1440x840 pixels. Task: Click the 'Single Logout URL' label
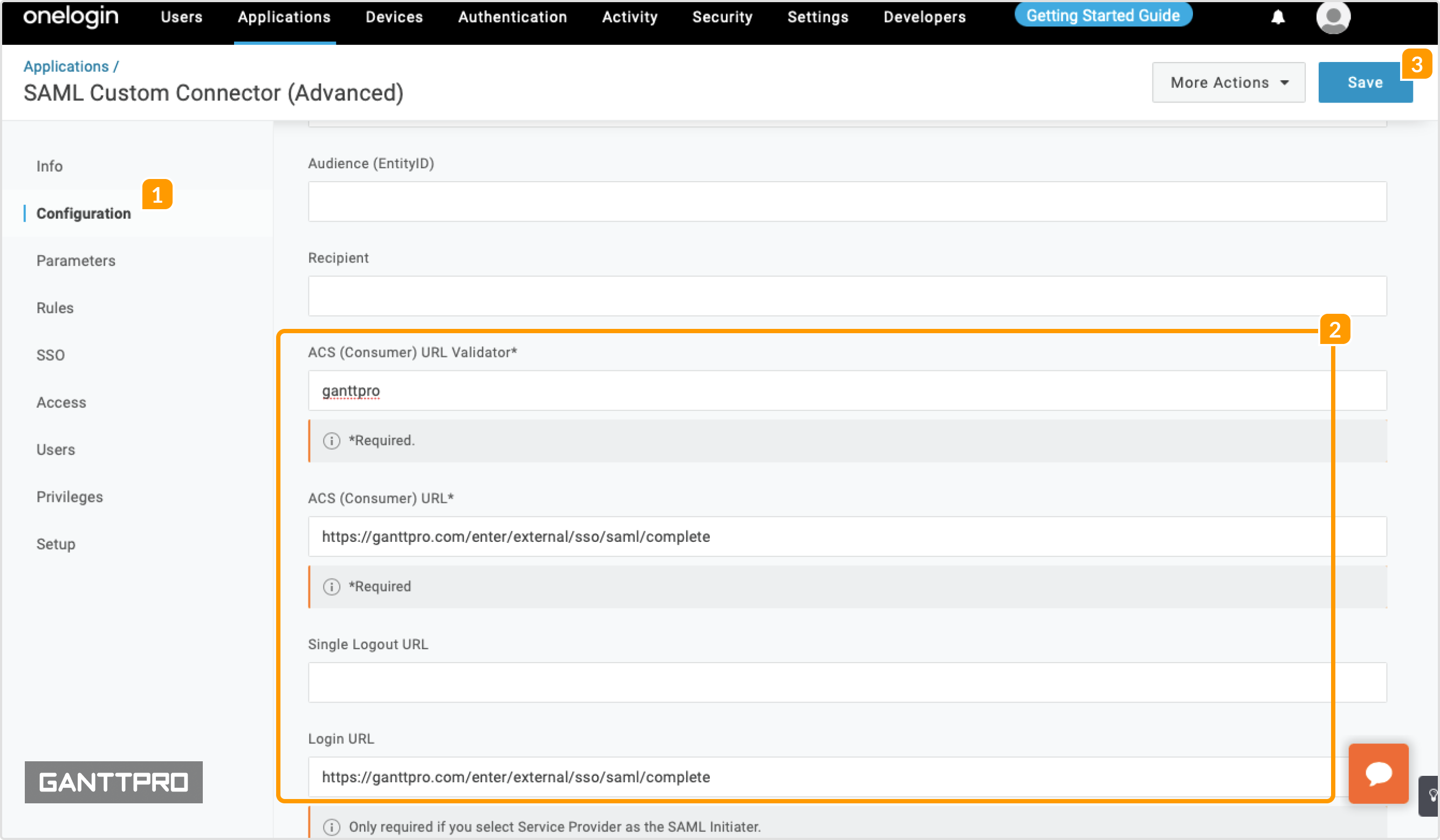click(368, 644)
